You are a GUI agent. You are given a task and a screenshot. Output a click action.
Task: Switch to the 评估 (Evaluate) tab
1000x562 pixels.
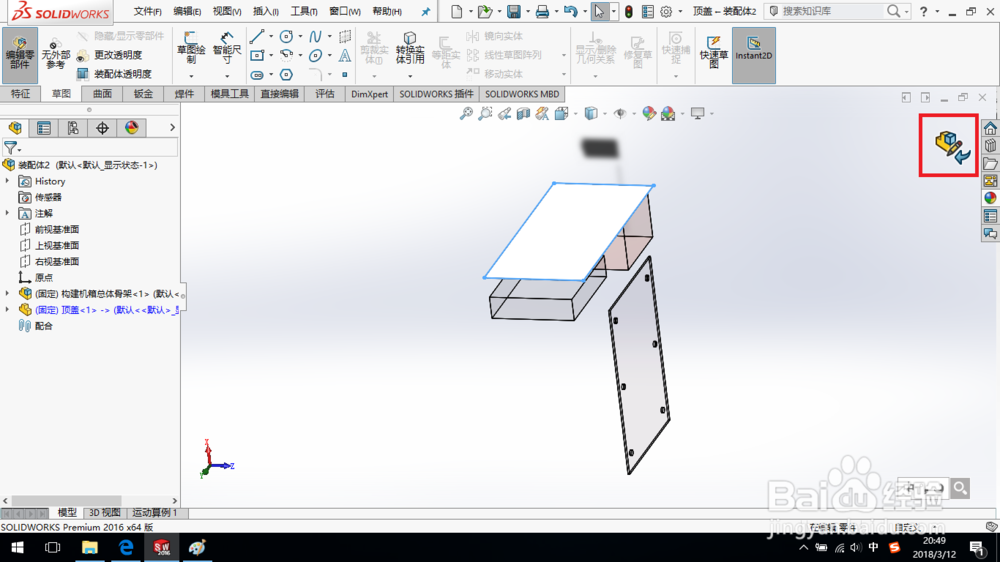click(x=325, y=94)
